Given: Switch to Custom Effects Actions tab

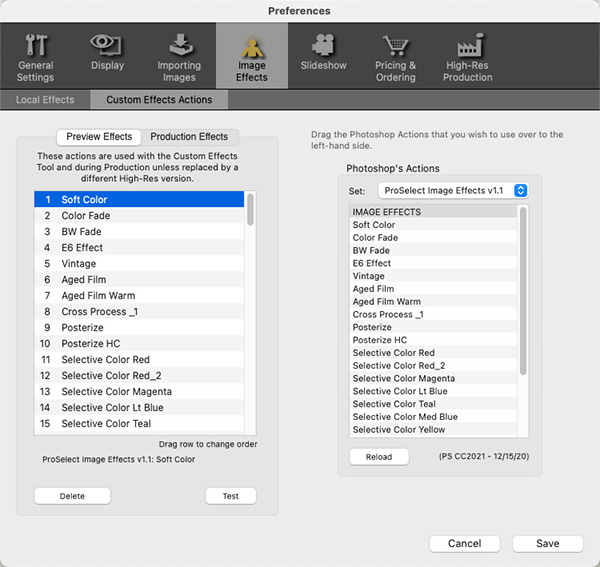Looking at the screenshot, I should click(159, 100).
